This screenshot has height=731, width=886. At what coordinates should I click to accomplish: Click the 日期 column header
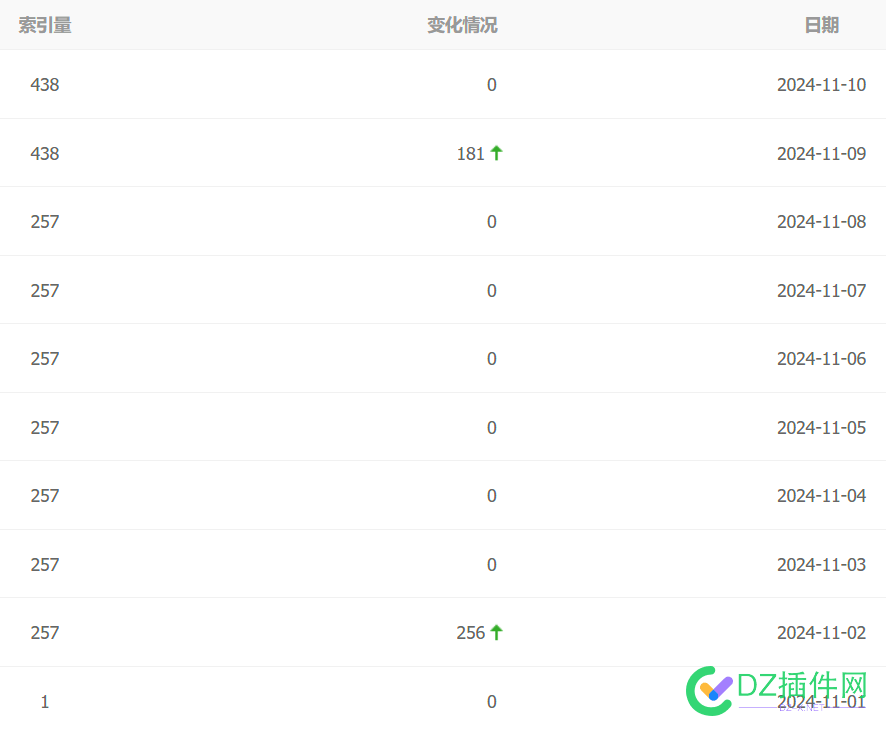coord(821,25)
